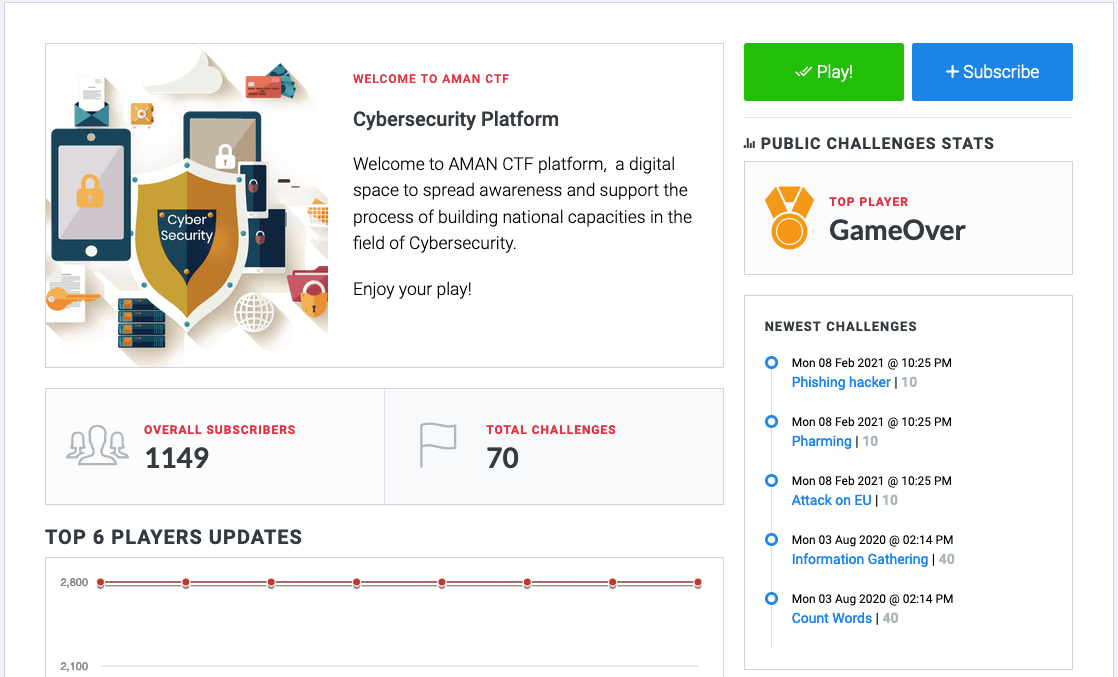Click the timeline circle next to Phishing hacker
This screenshot has width=1118, height=677.
(771, 362)
